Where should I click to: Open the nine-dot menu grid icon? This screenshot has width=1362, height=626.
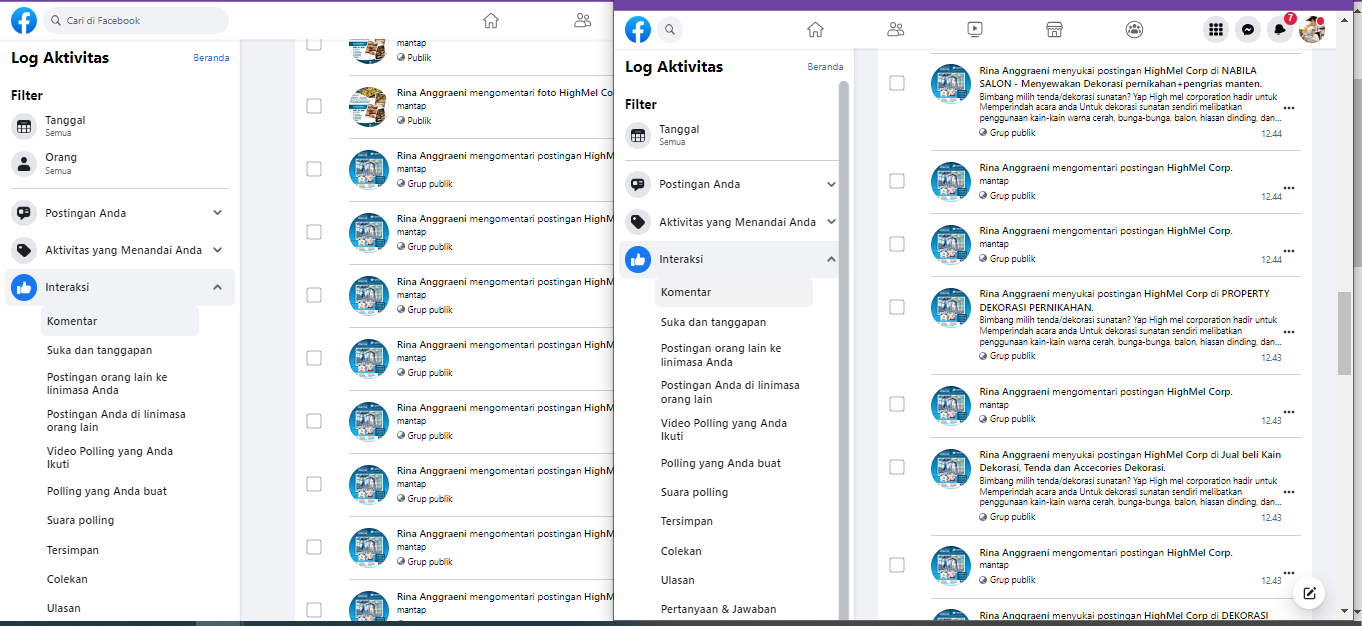click(1216, 30)
